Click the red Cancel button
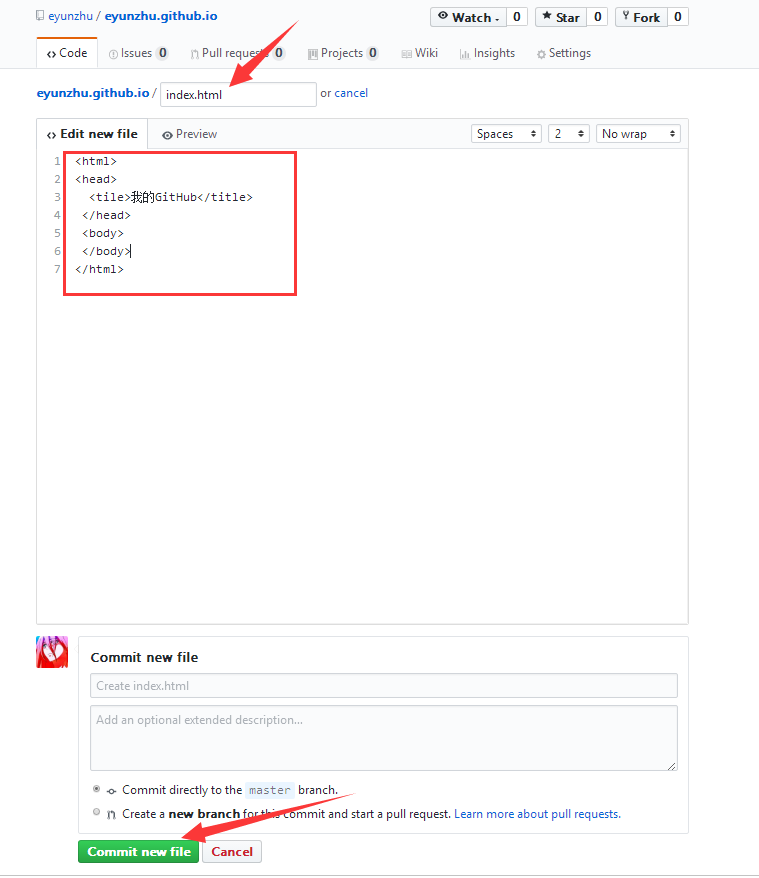 click(x=232, y=852)
